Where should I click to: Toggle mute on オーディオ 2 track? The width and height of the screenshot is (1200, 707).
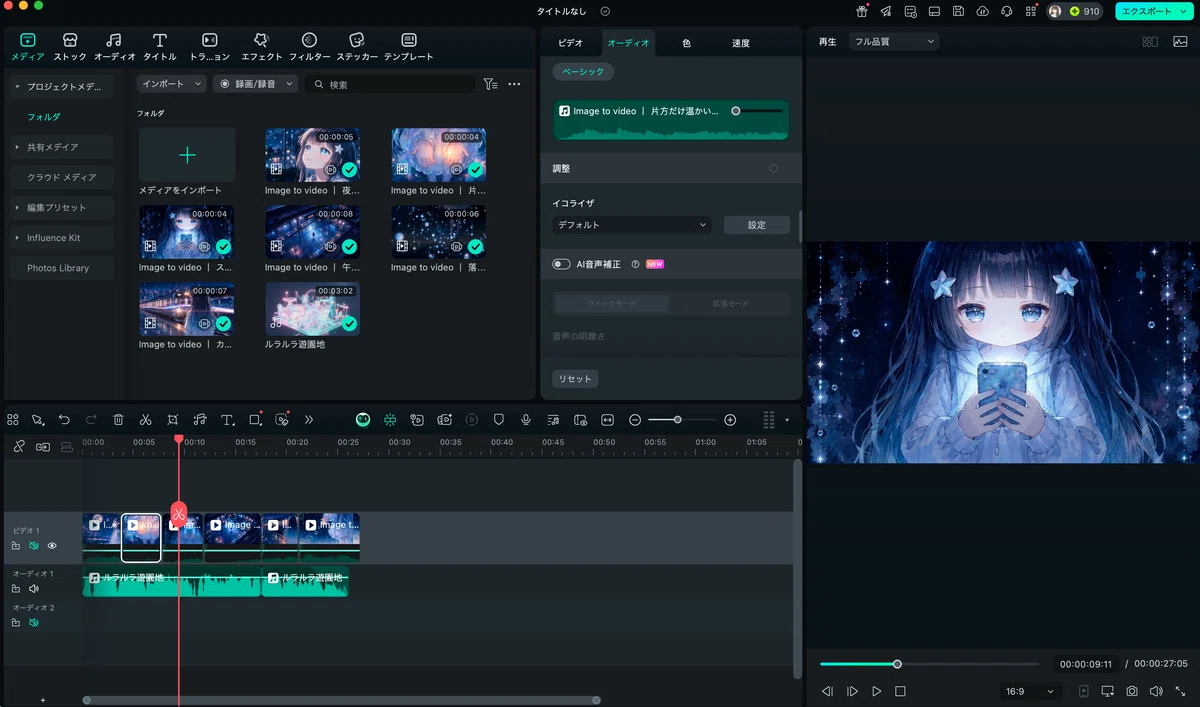pos(34,623)
